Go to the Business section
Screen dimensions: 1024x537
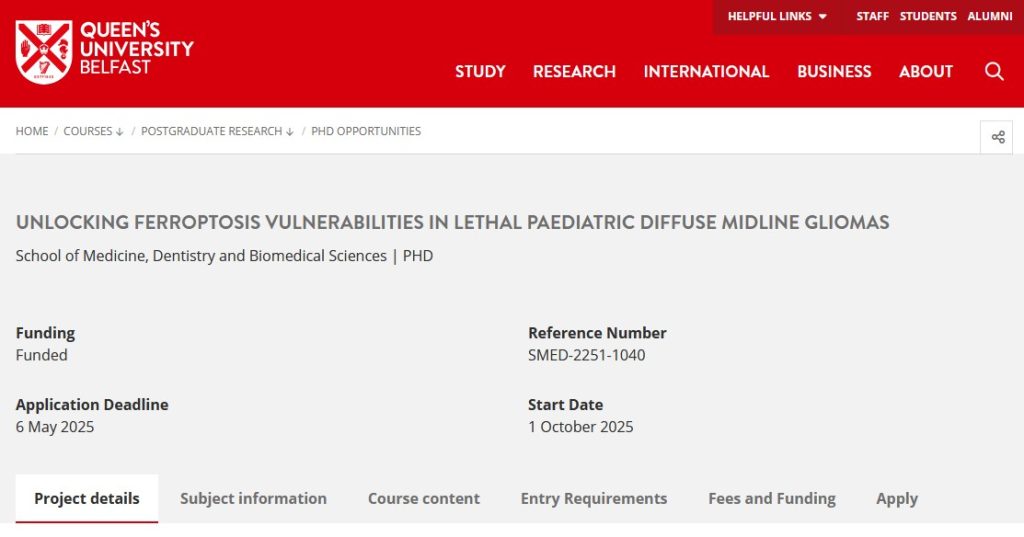pos(834,71)
